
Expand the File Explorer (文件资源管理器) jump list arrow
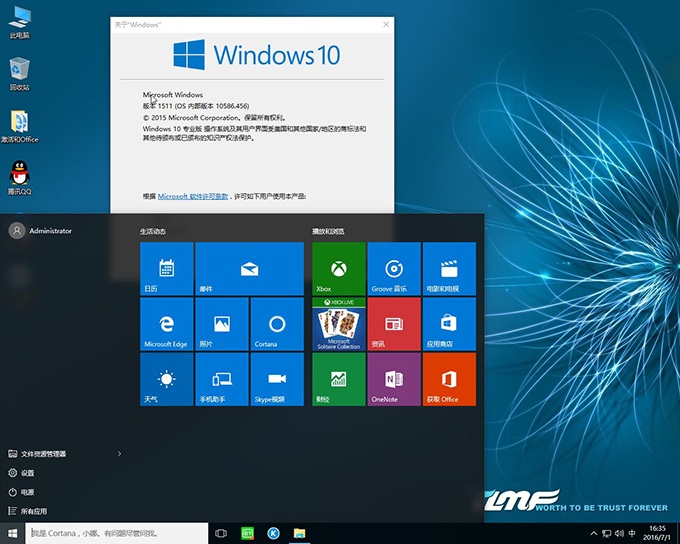click(x=120, y=454)
